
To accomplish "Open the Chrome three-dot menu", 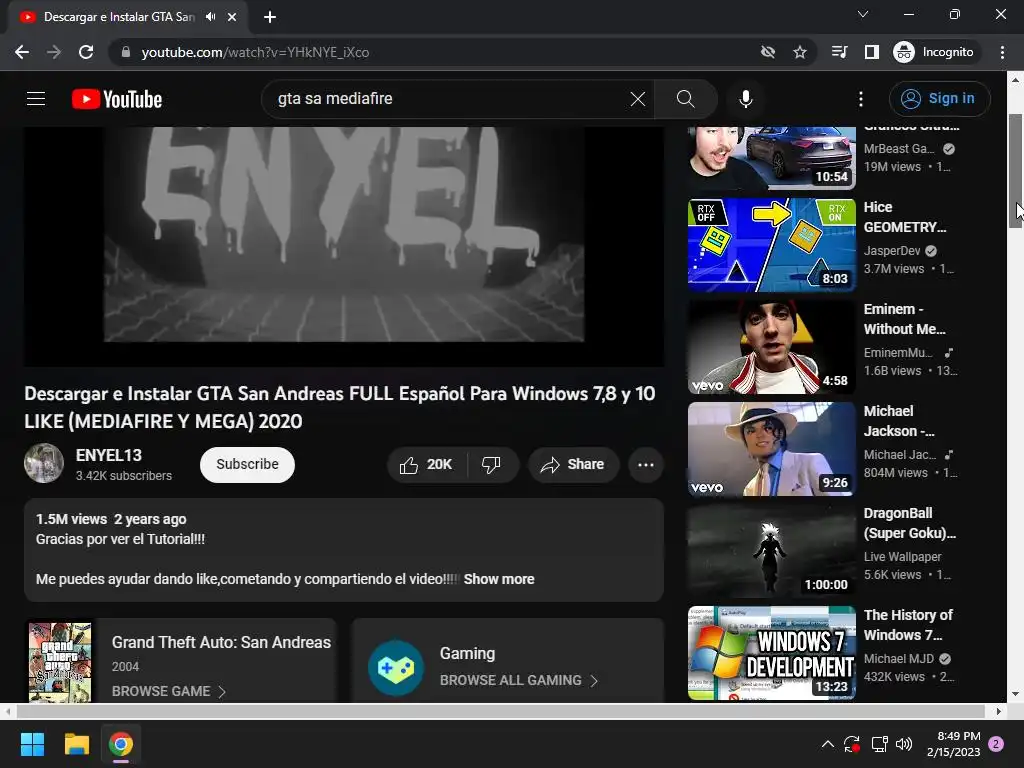I will pyautogui.click(x=1002, y=52).
